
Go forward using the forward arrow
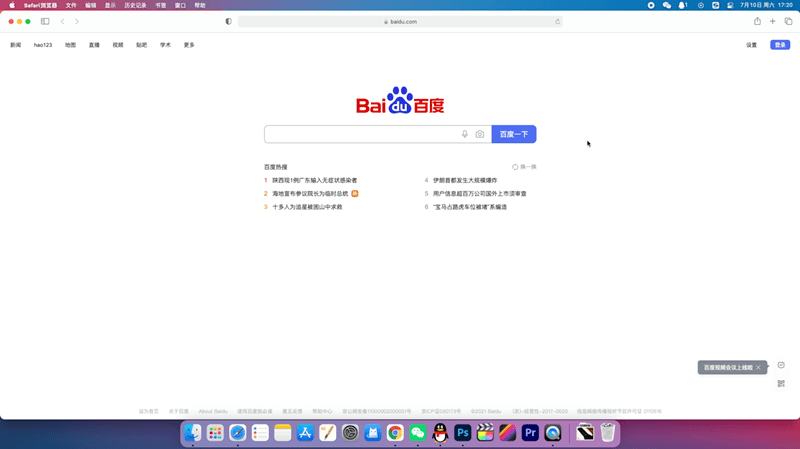pyautogui.click(x=77, y=21)
